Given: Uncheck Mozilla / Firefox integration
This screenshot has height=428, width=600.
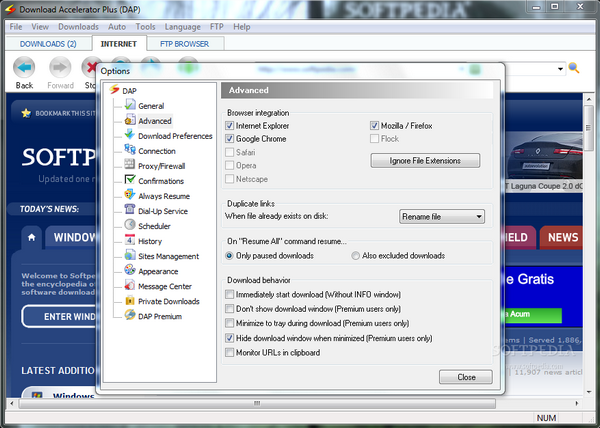Looking at the screenshot, I should point(374,125).
